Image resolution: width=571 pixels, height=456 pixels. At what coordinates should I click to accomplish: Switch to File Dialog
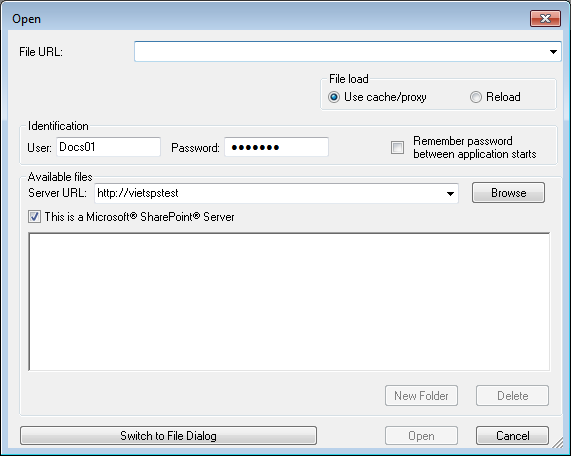click(x=168, y=436)
